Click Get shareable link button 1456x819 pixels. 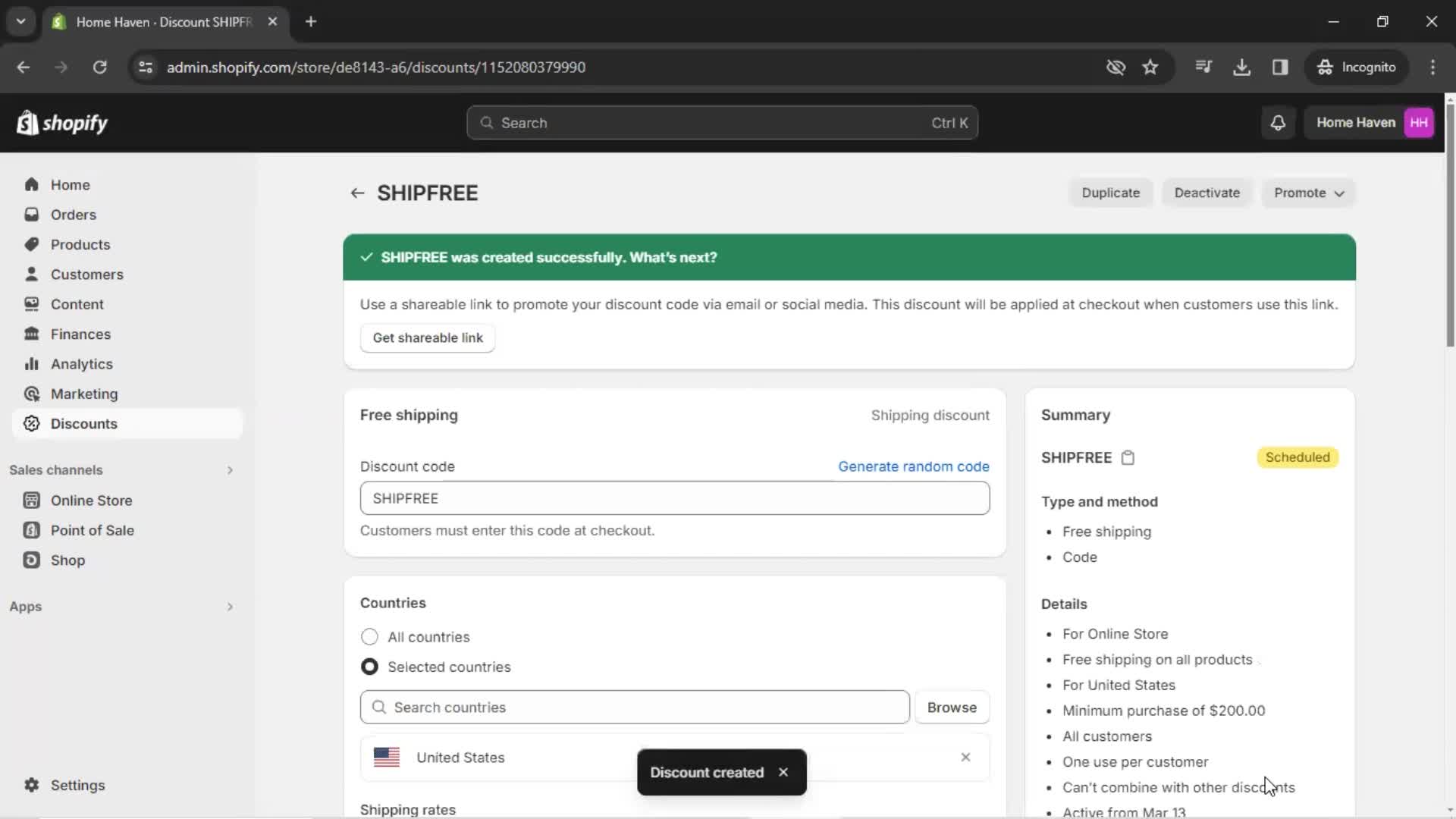(x=428, y=338)
